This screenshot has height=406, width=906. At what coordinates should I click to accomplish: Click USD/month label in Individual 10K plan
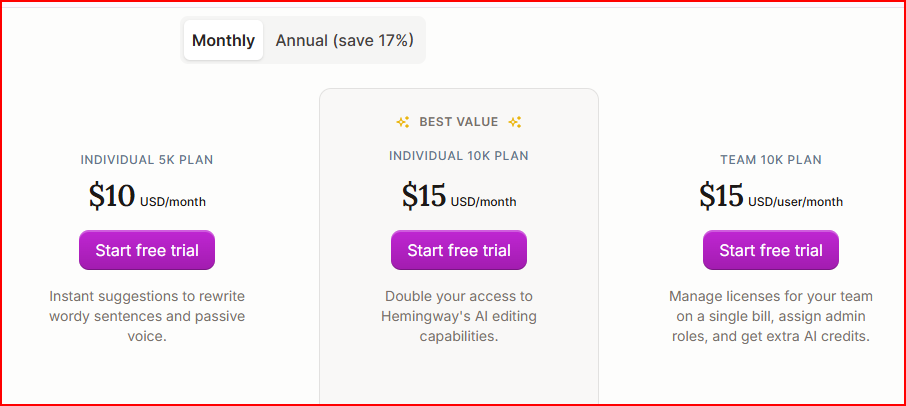[484, 201]
